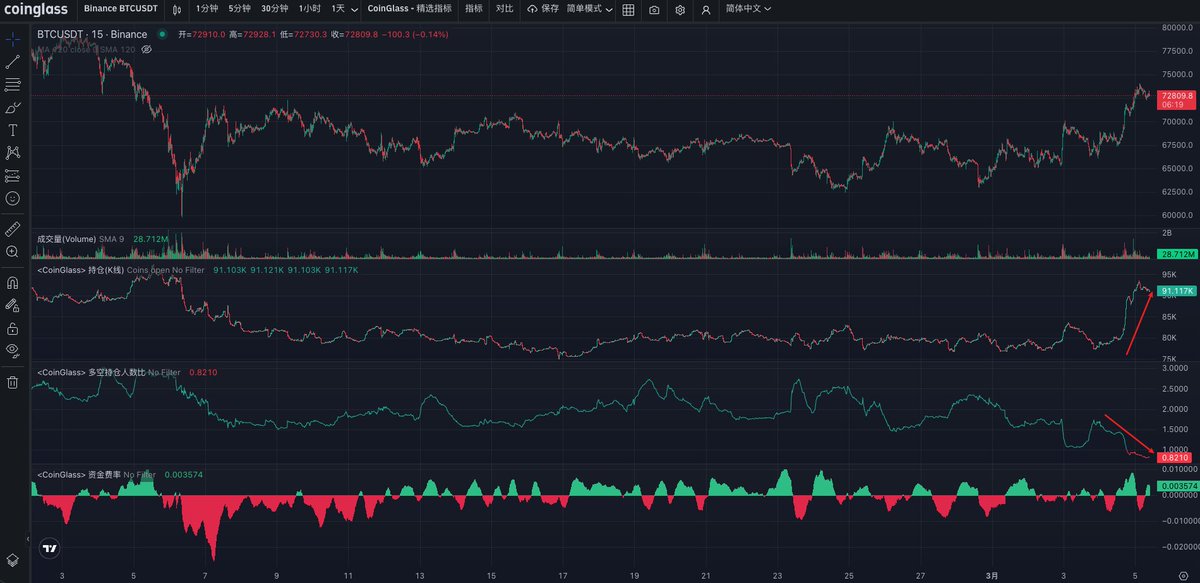
Task: Click the camera snapshot icon
Action: tap(654, 9)
